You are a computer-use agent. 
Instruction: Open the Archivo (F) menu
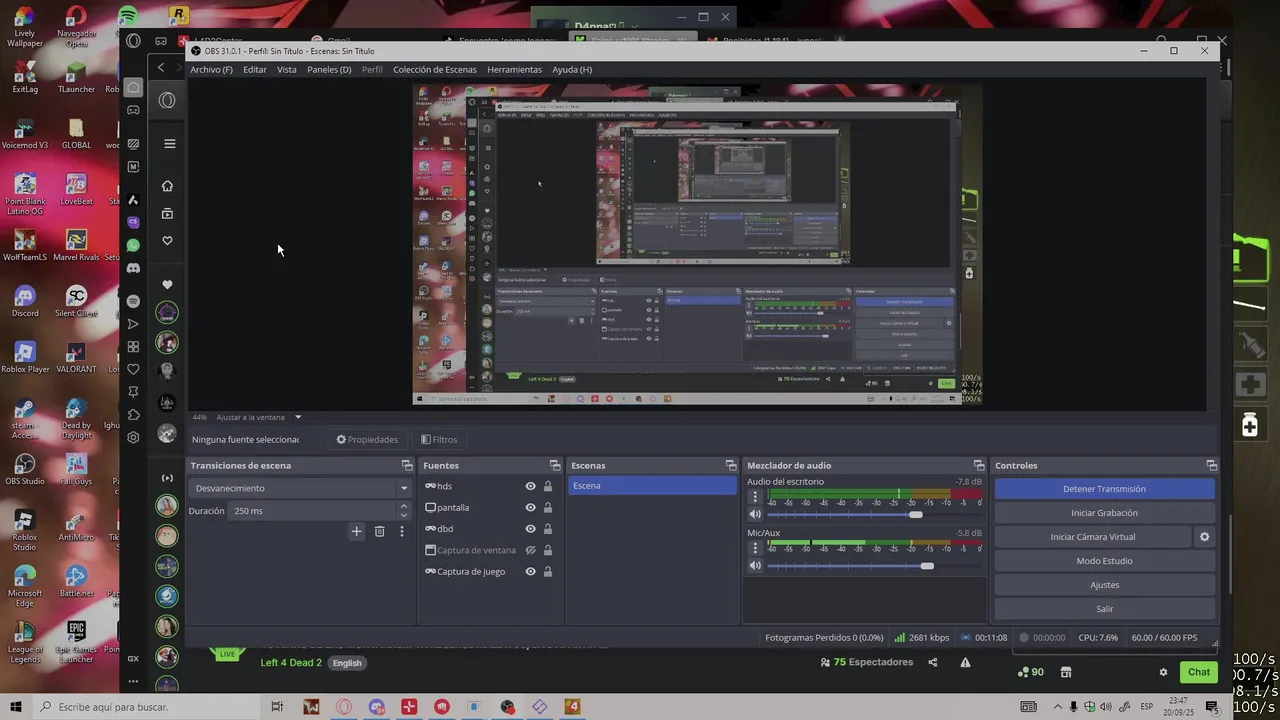(211, 70)
